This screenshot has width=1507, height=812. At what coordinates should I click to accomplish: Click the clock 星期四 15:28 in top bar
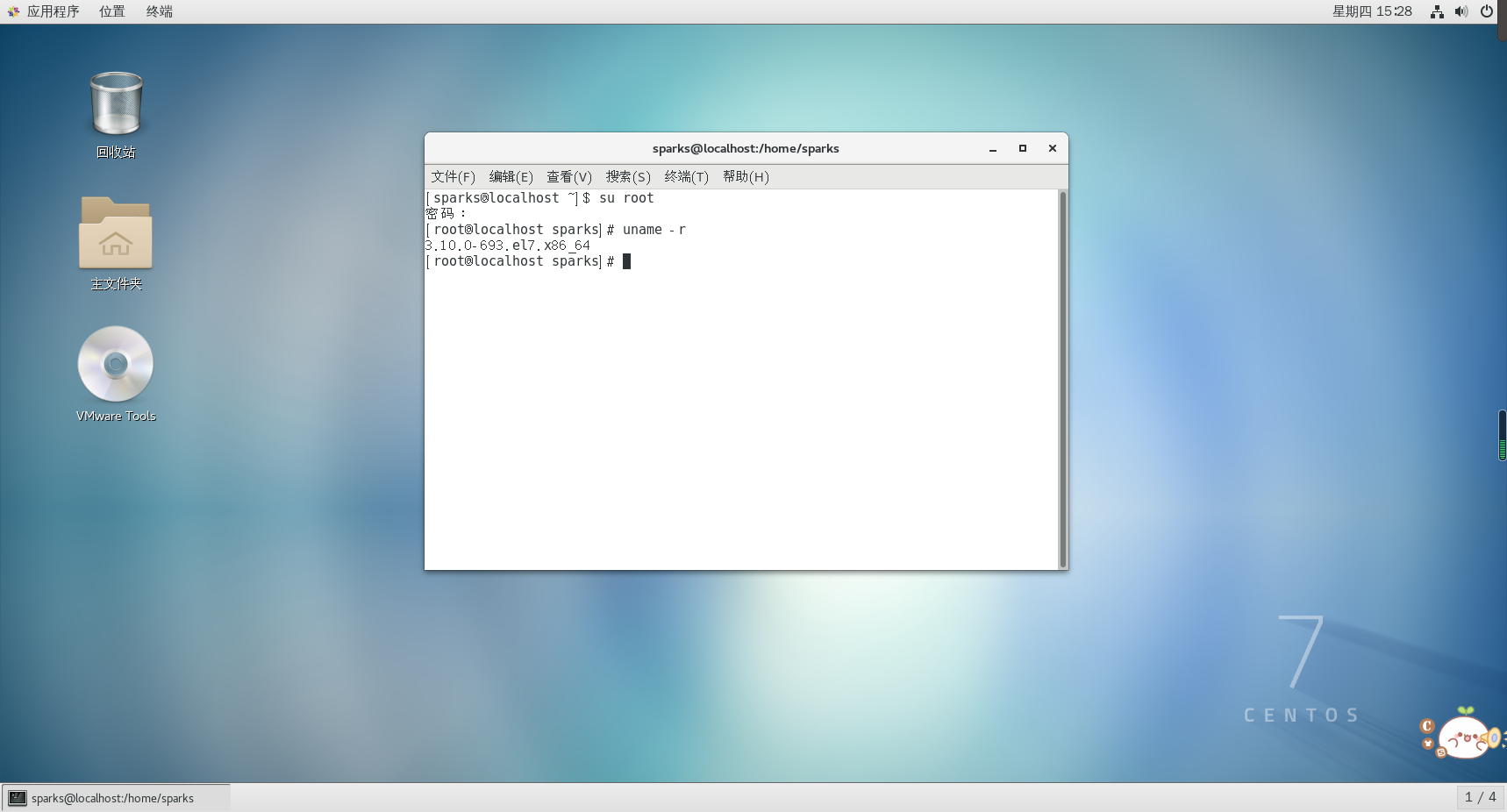(x=1372, y=11)
